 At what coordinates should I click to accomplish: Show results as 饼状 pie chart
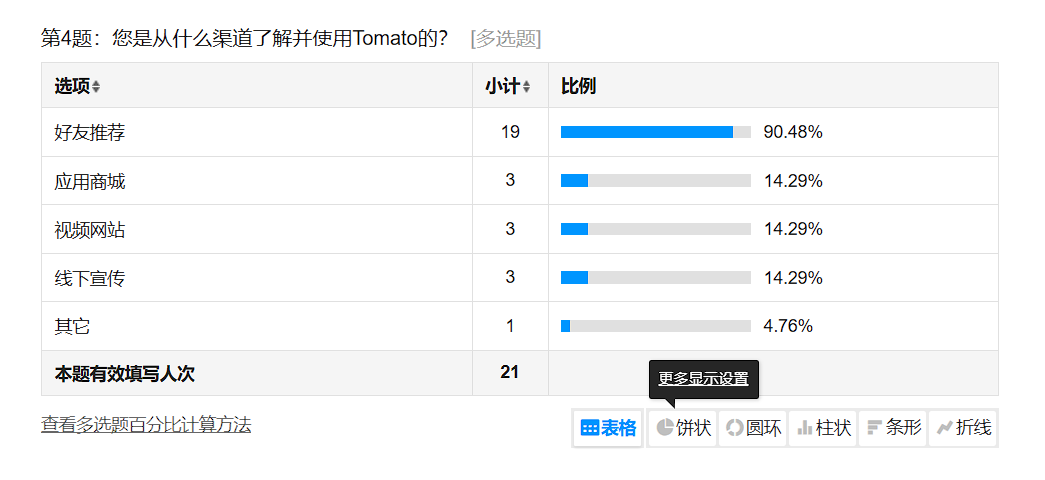coord(683,428)
